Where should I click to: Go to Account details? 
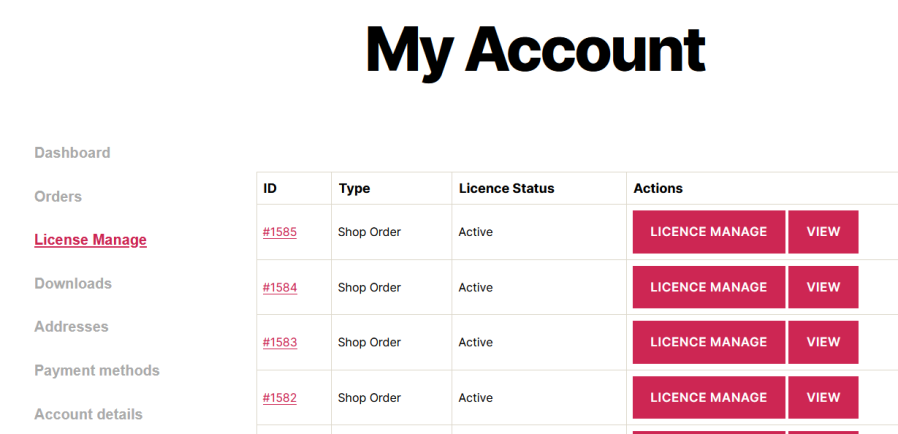coord(88,414)
